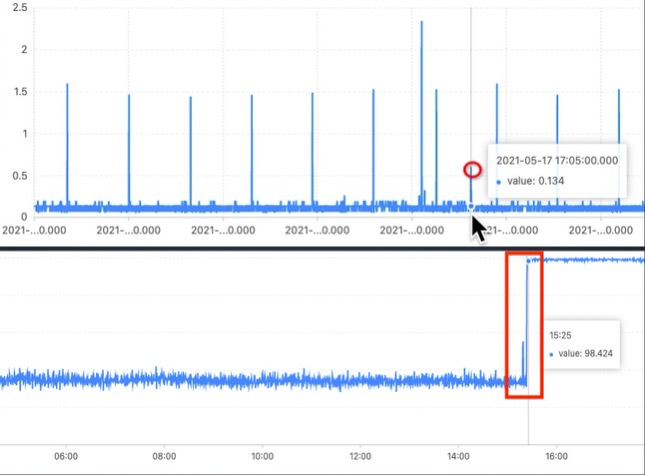Click the 14:00 x-axis label
The width and height of the screenshot is (645, 475).
pyautogui.click(x=458, y=456)
